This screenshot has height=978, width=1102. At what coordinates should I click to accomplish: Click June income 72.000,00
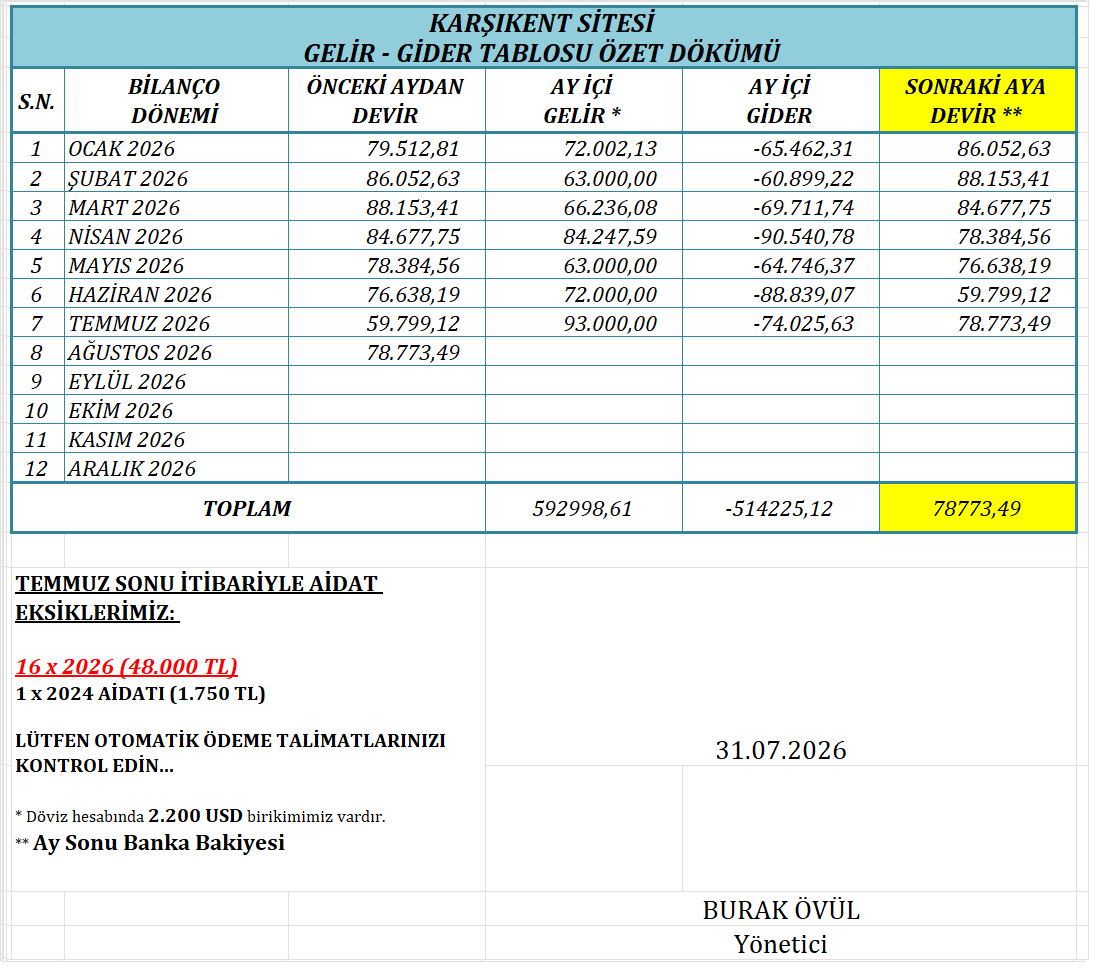click(x=609, y=294)
